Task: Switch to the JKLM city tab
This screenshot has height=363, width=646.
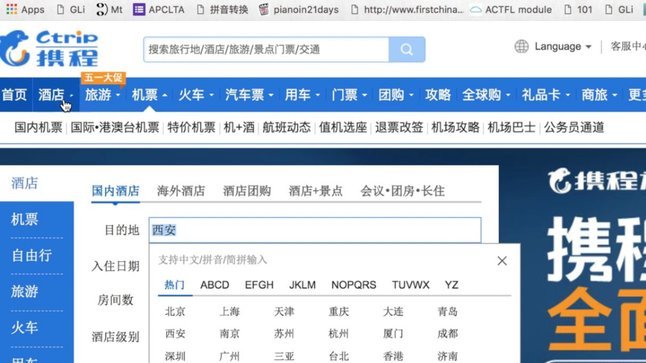Action: [302, 285]
